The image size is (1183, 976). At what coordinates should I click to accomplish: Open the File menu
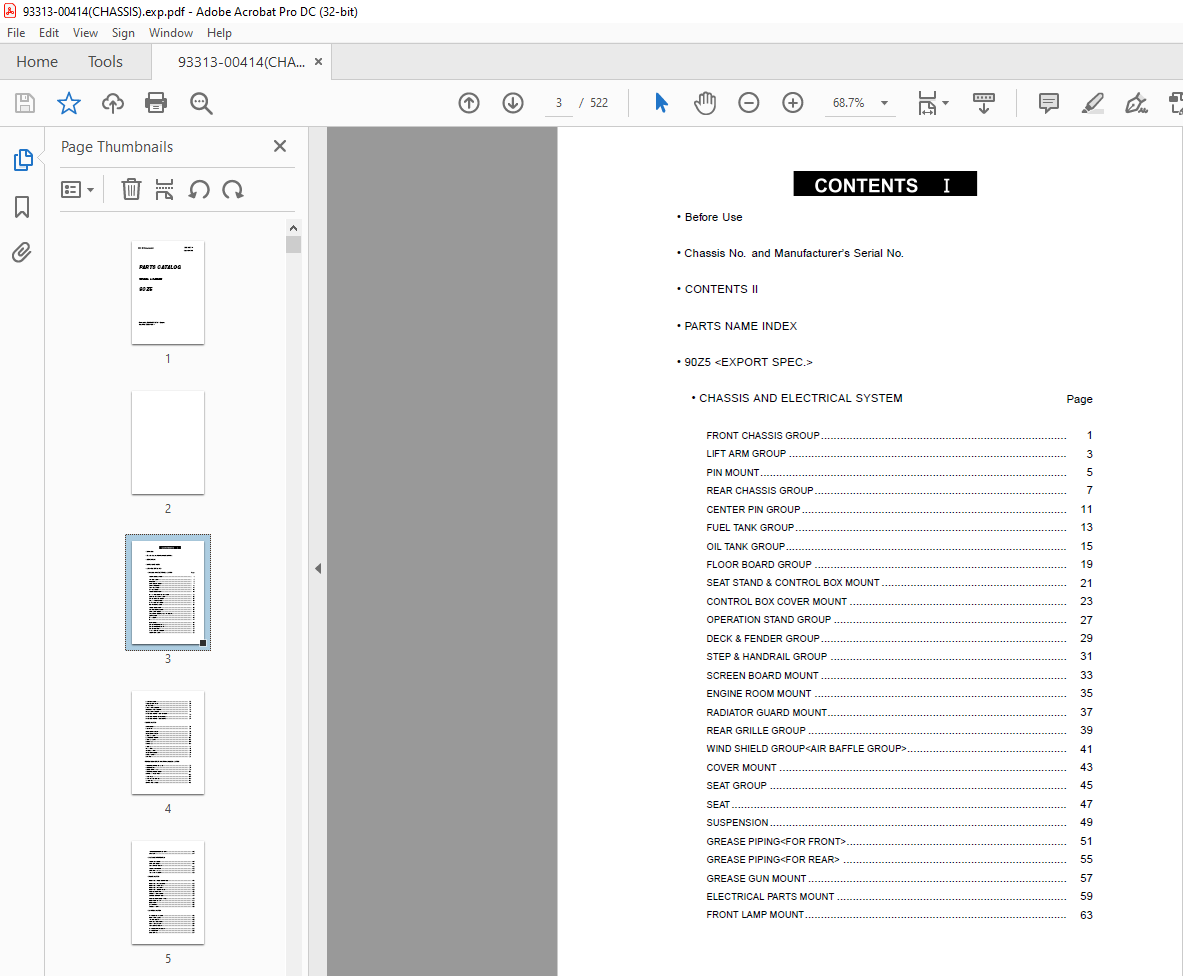[x=16, y=32]
